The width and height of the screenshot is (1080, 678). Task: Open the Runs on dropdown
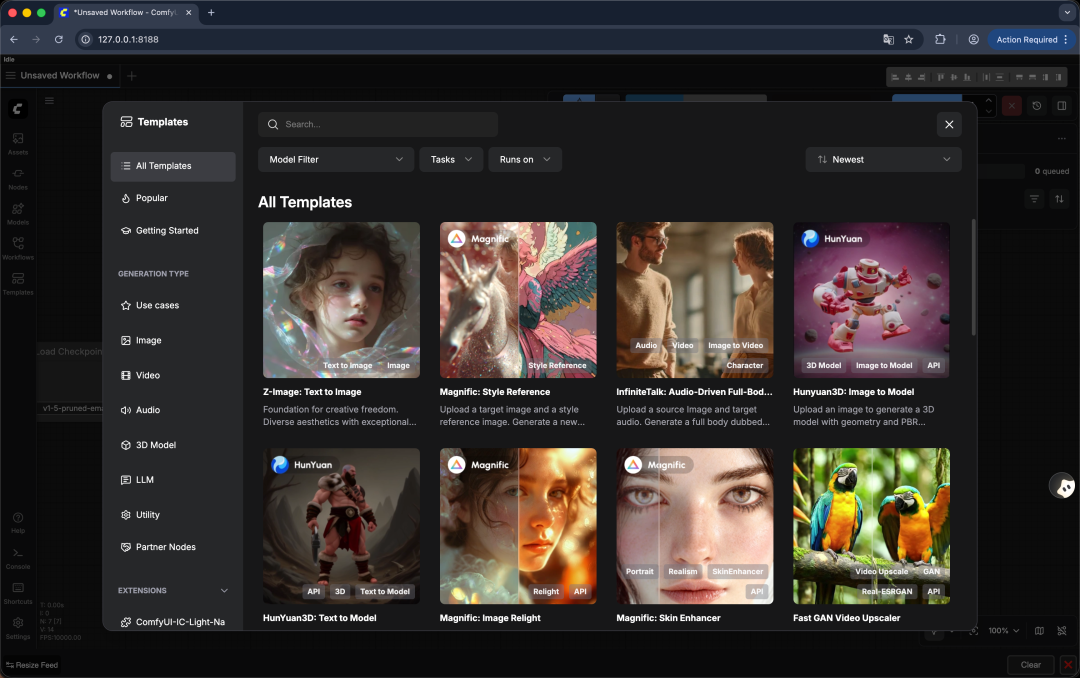point(525,160)
